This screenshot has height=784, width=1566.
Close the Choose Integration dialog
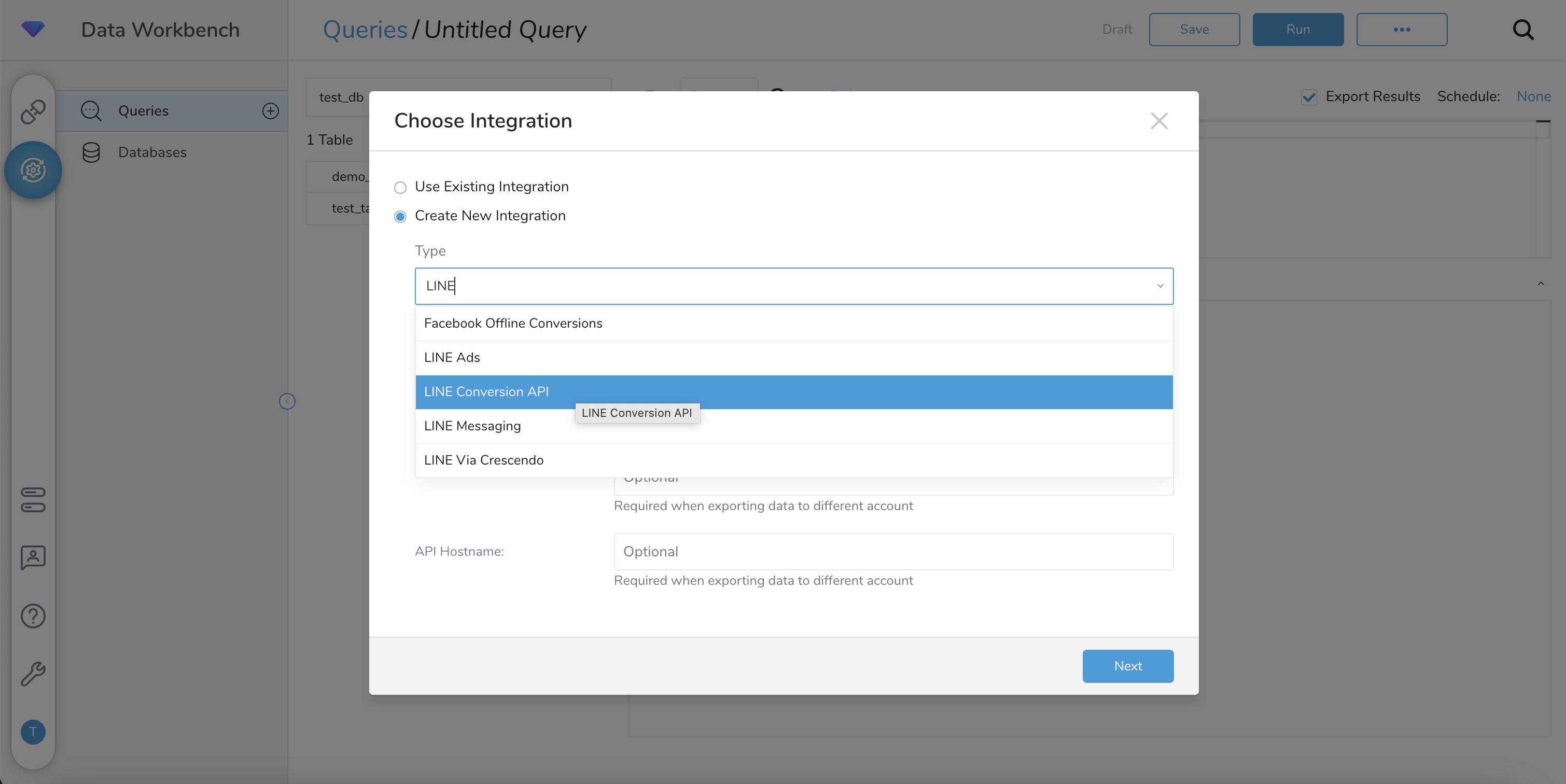(1159, 121)
